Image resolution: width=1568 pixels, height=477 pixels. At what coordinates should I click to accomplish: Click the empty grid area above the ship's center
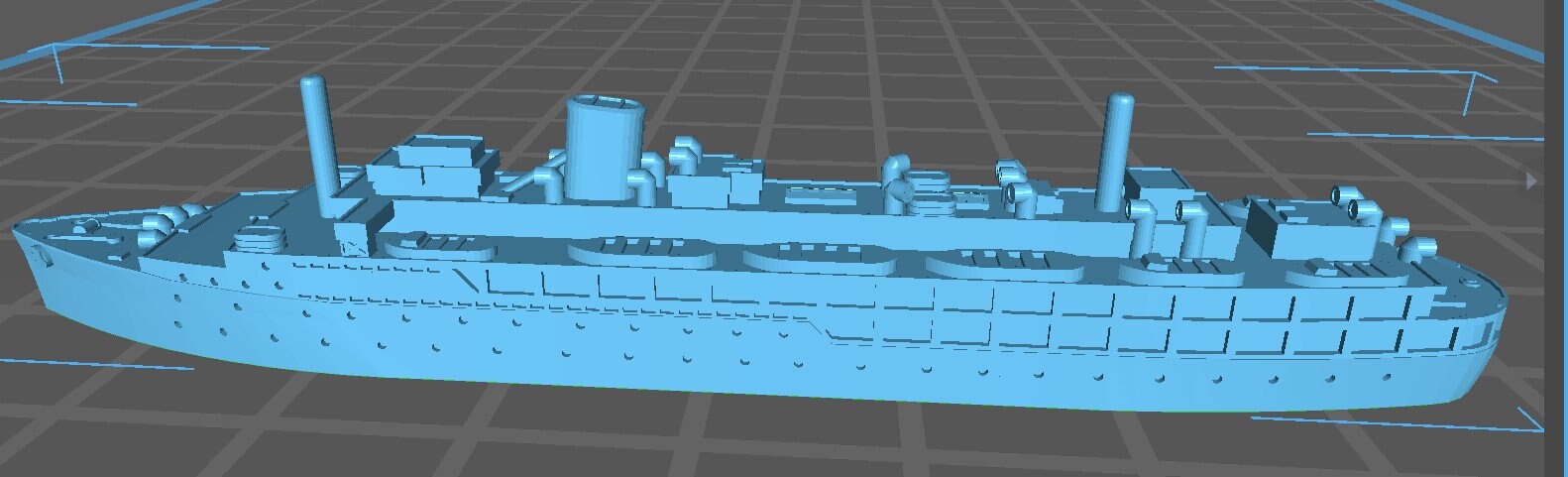793,60
